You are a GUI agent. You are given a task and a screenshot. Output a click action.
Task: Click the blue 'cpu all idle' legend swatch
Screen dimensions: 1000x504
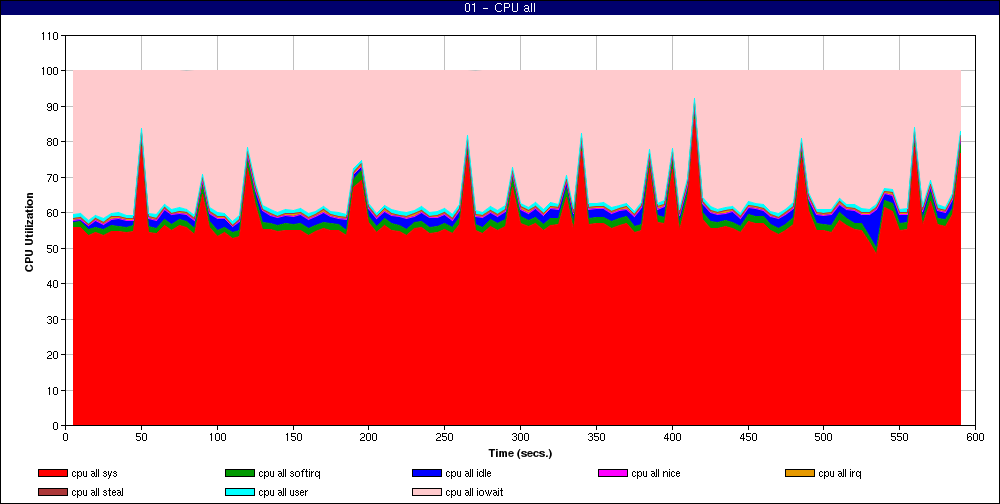427,473
